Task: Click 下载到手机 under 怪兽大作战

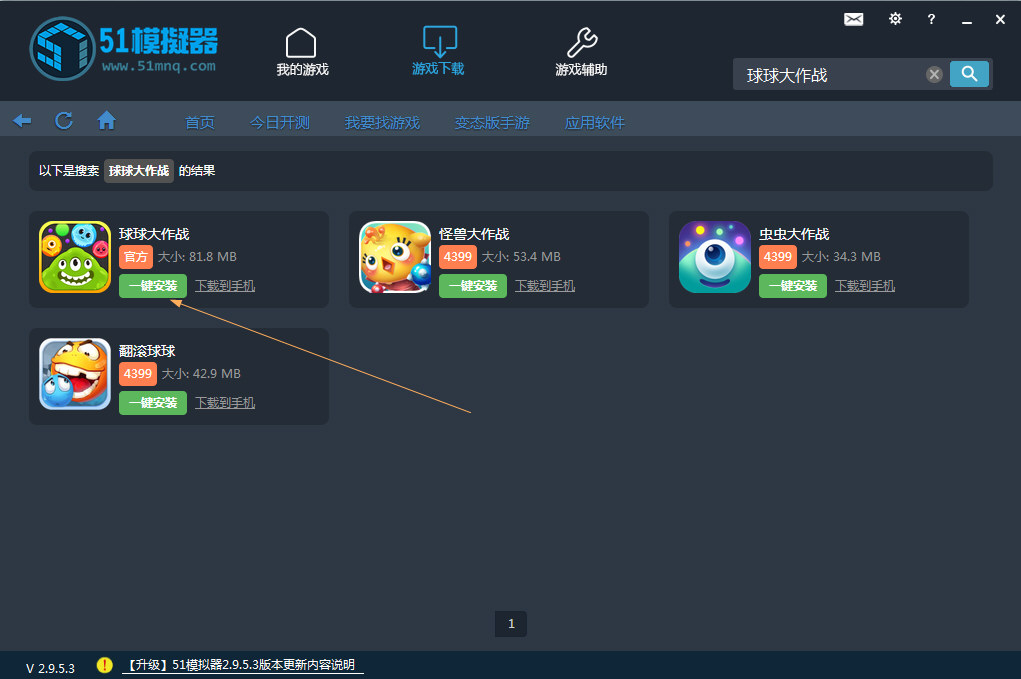Action: click(x=544, y=285)
